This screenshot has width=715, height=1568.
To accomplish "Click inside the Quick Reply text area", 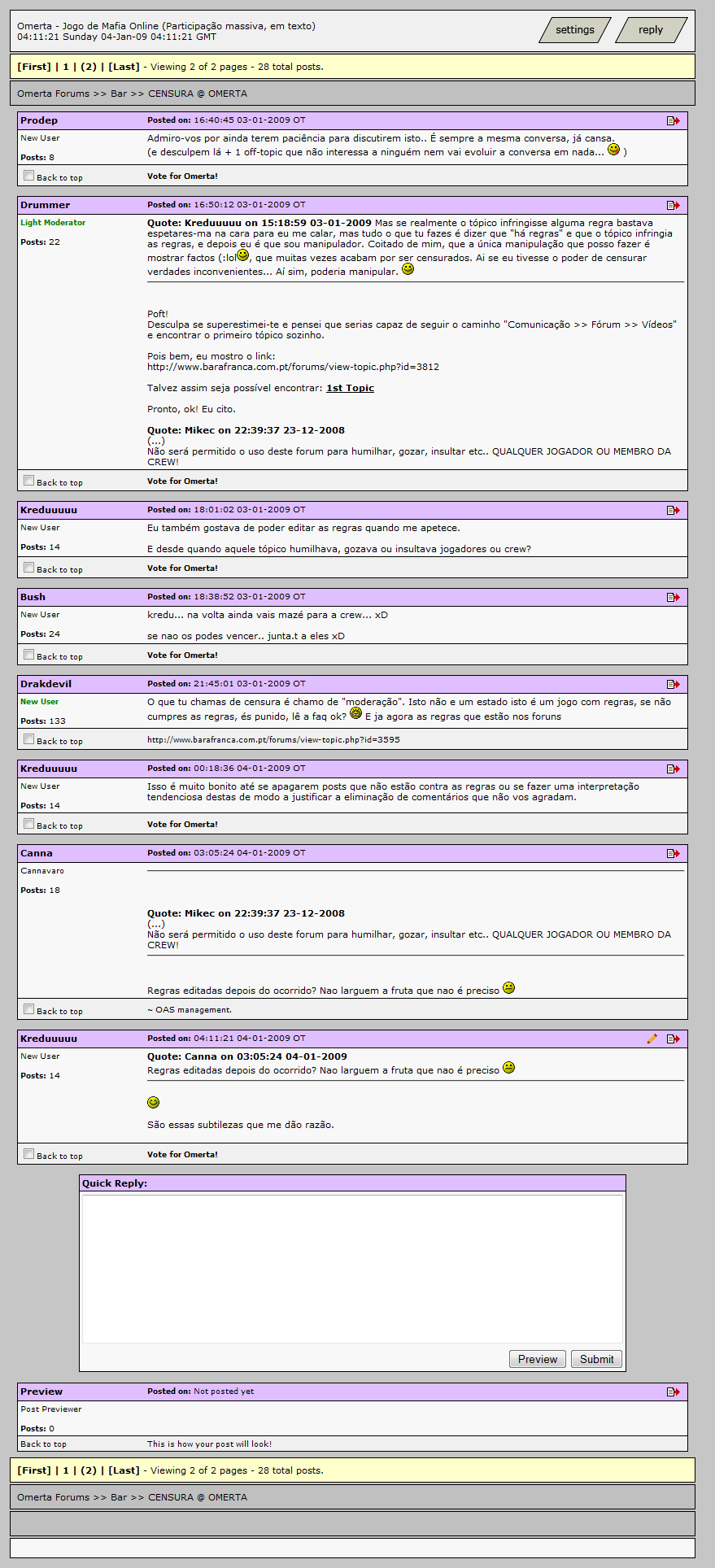I will pyautogui.click(x=352, y=1268).
